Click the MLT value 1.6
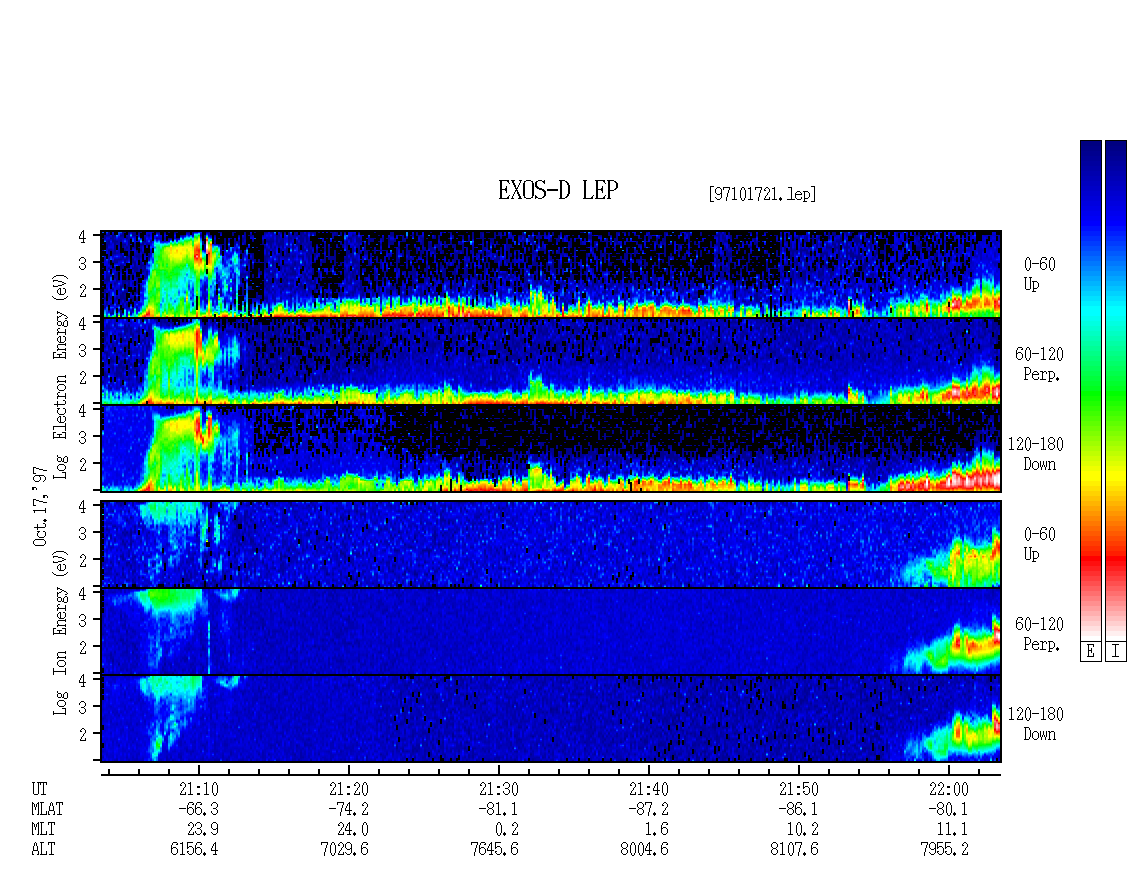This screenshot has width=1130, height=875. pyautogui.click(x=655, y=830)
